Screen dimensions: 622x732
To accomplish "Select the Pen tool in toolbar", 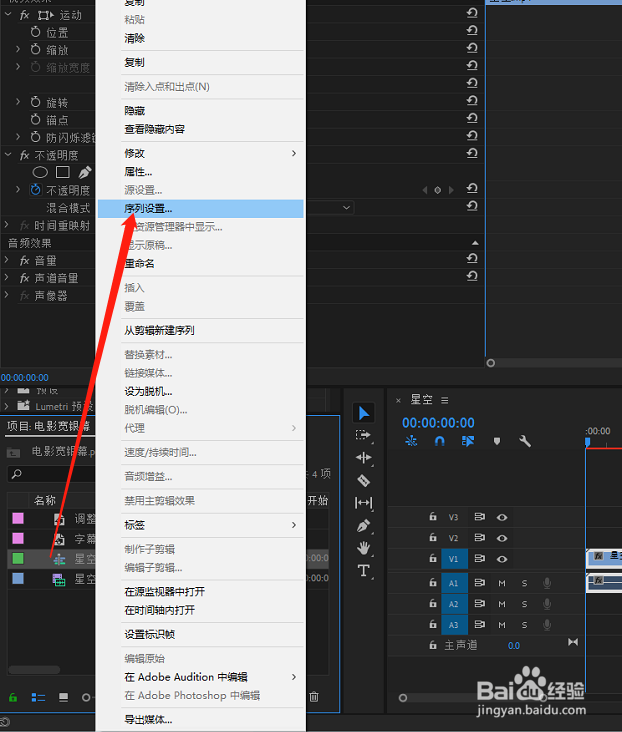I will click(363, 526).
